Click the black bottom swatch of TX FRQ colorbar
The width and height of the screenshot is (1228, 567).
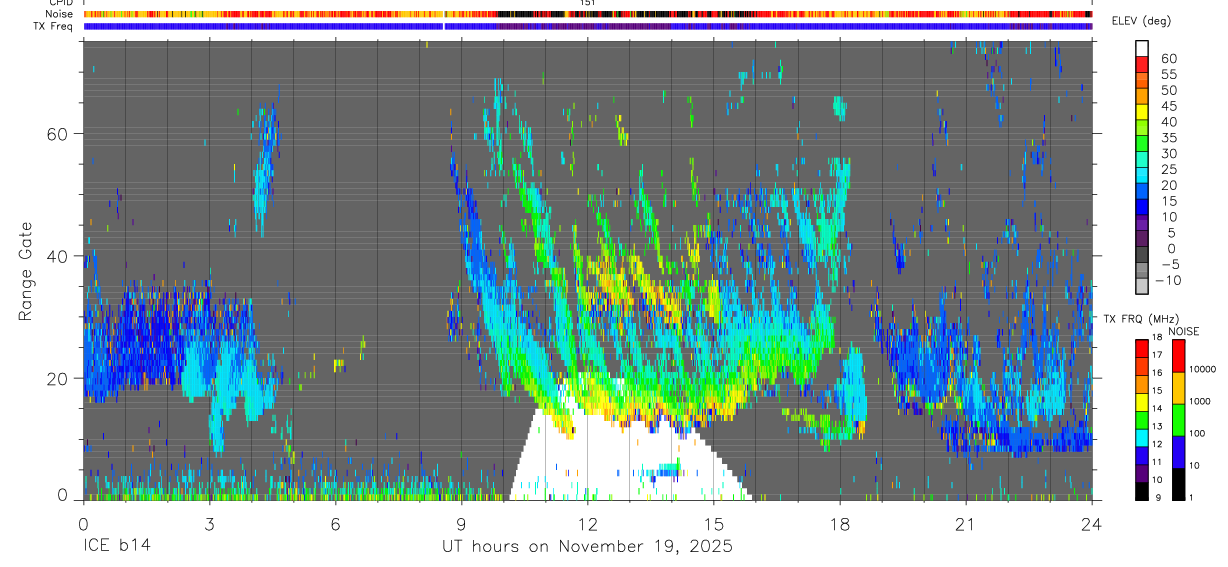(1142, 491)
